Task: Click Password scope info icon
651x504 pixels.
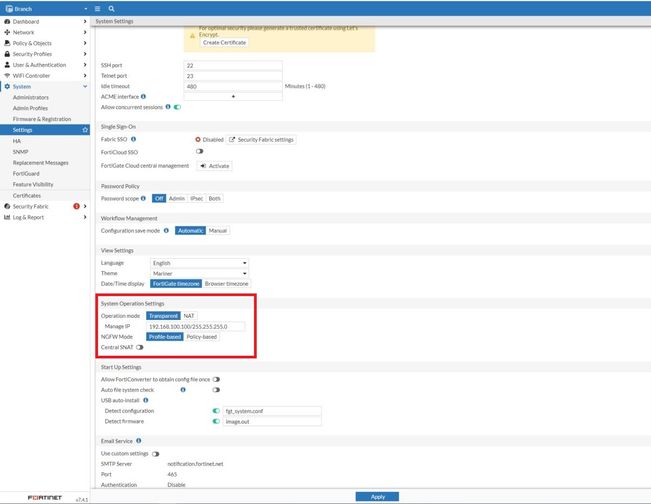Action: click(143, 198)
